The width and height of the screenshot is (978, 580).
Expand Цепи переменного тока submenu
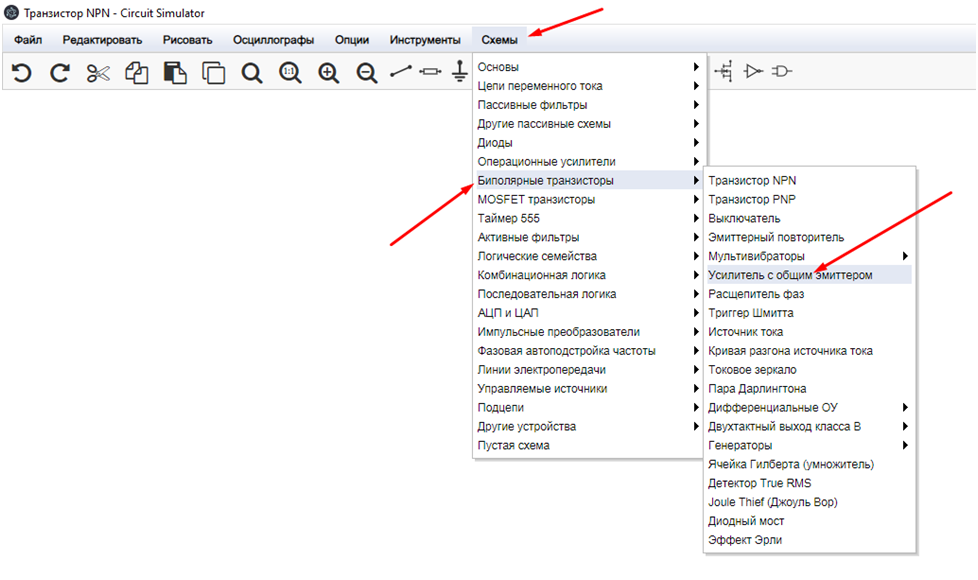[x=588, y=86]
